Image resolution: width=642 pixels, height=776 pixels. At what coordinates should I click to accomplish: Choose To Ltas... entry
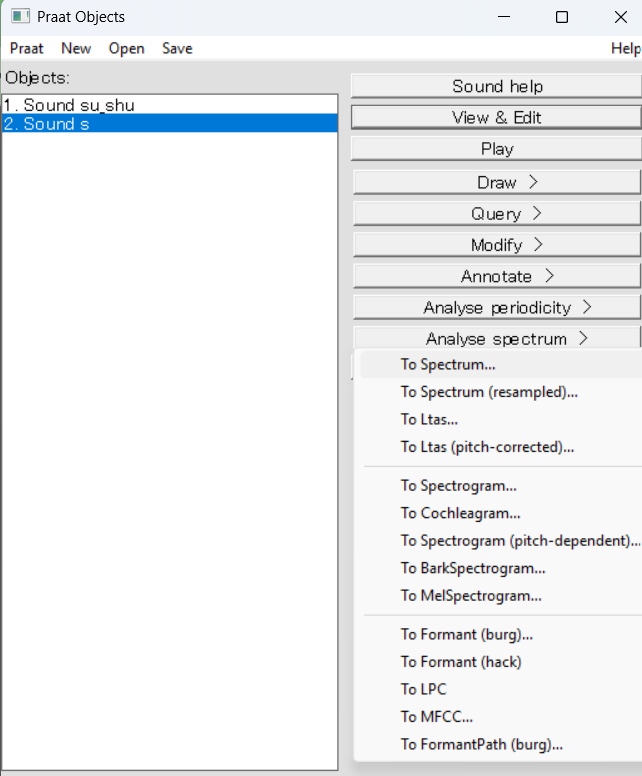pos(501,420)
